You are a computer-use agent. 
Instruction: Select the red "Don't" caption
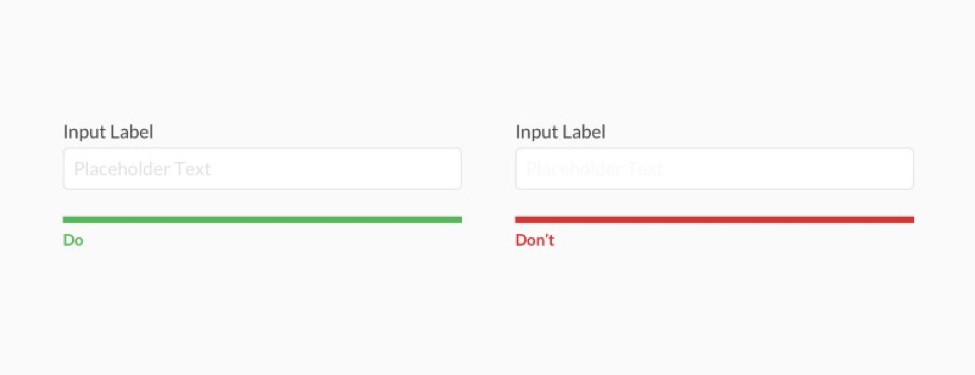coord(535,240)
